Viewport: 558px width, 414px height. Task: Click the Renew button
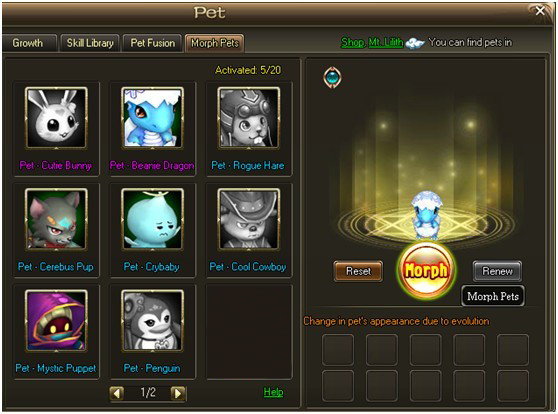[x=497, y=271]
